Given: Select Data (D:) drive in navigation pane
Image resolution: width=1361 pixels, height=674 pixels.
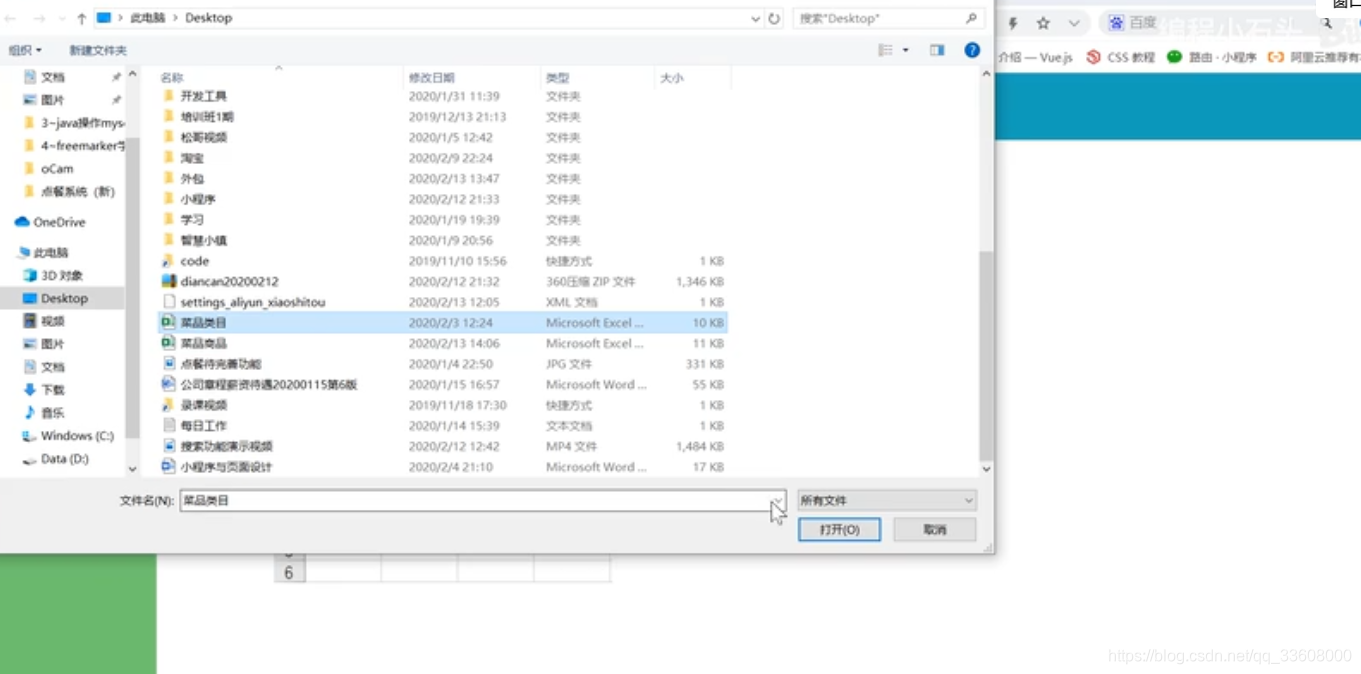Looking at the screenshot, I should pyautogui.click(x=64, y=459).
